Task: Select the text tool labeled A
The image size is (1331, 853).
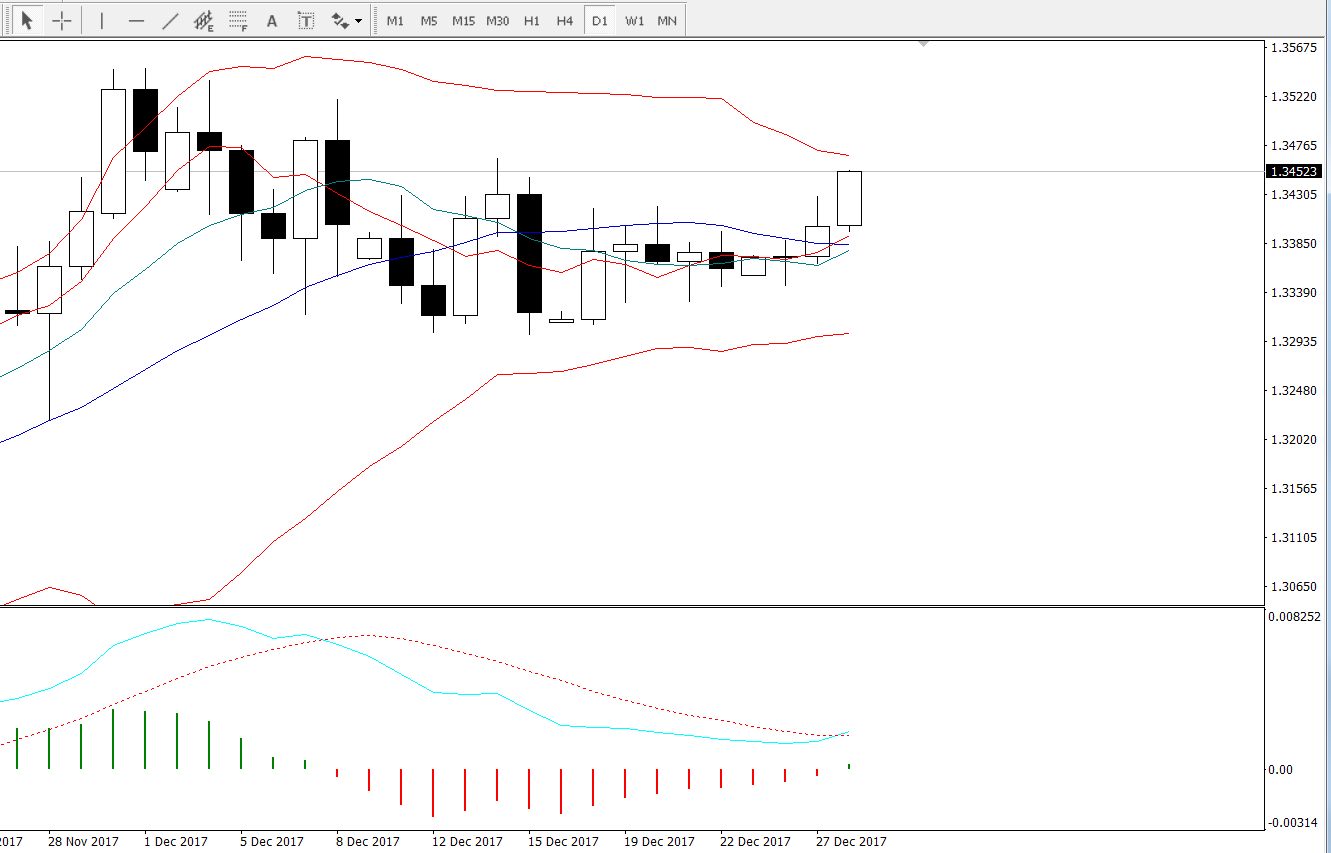Action: pos(272,20)
